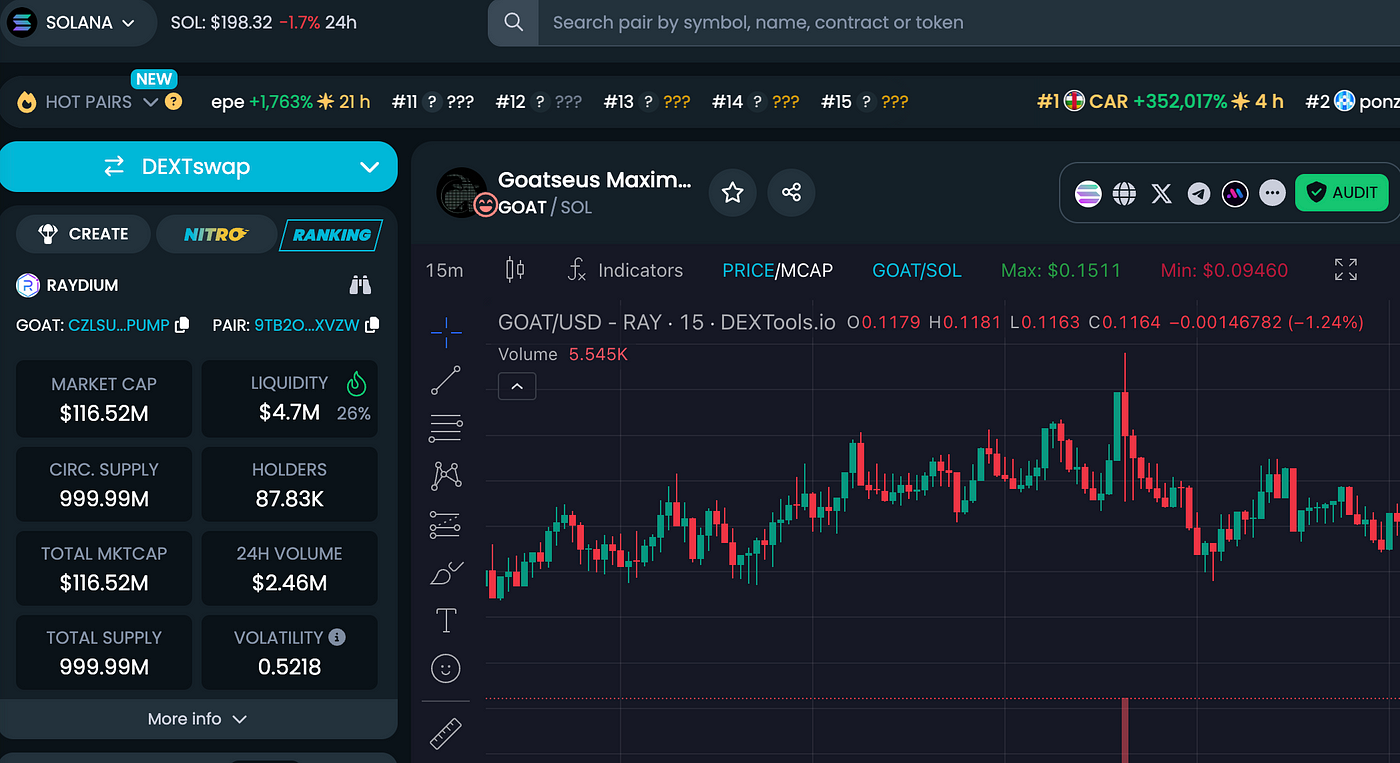1400x763 pixels.
Task: Open the volatility info icon
Action: [337, 637]
